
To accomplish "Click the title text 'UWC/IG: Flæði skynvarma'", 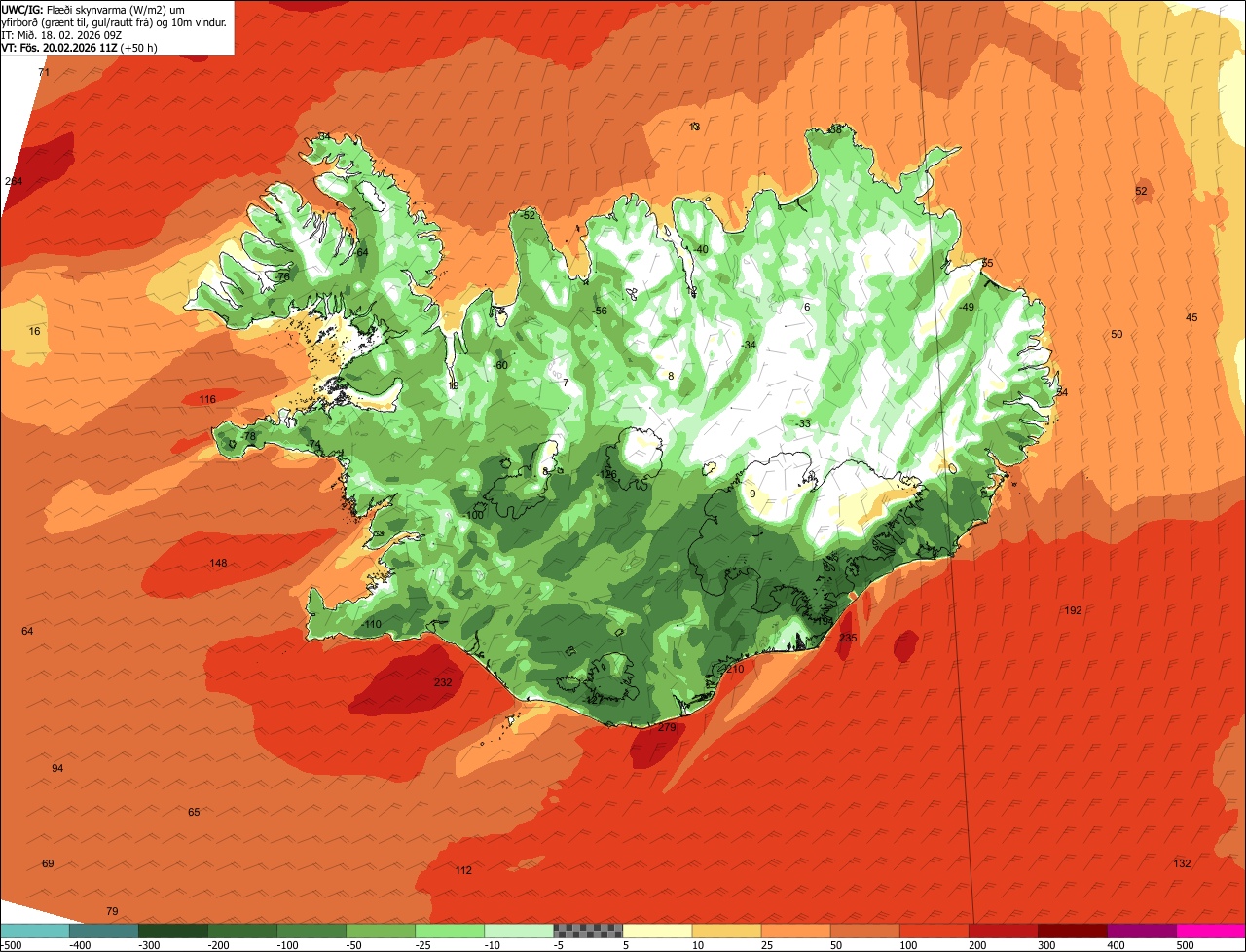I will (64, 9).
